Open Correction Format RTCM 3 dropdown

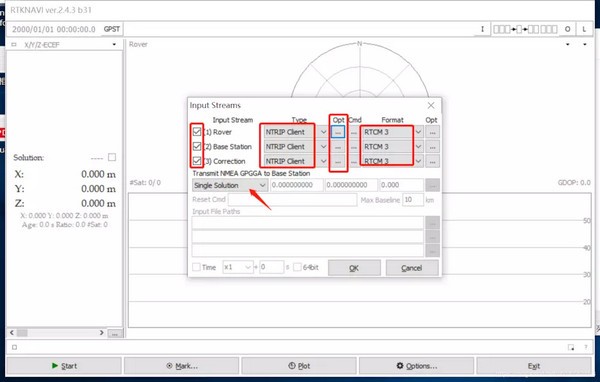tap(392, 161)
